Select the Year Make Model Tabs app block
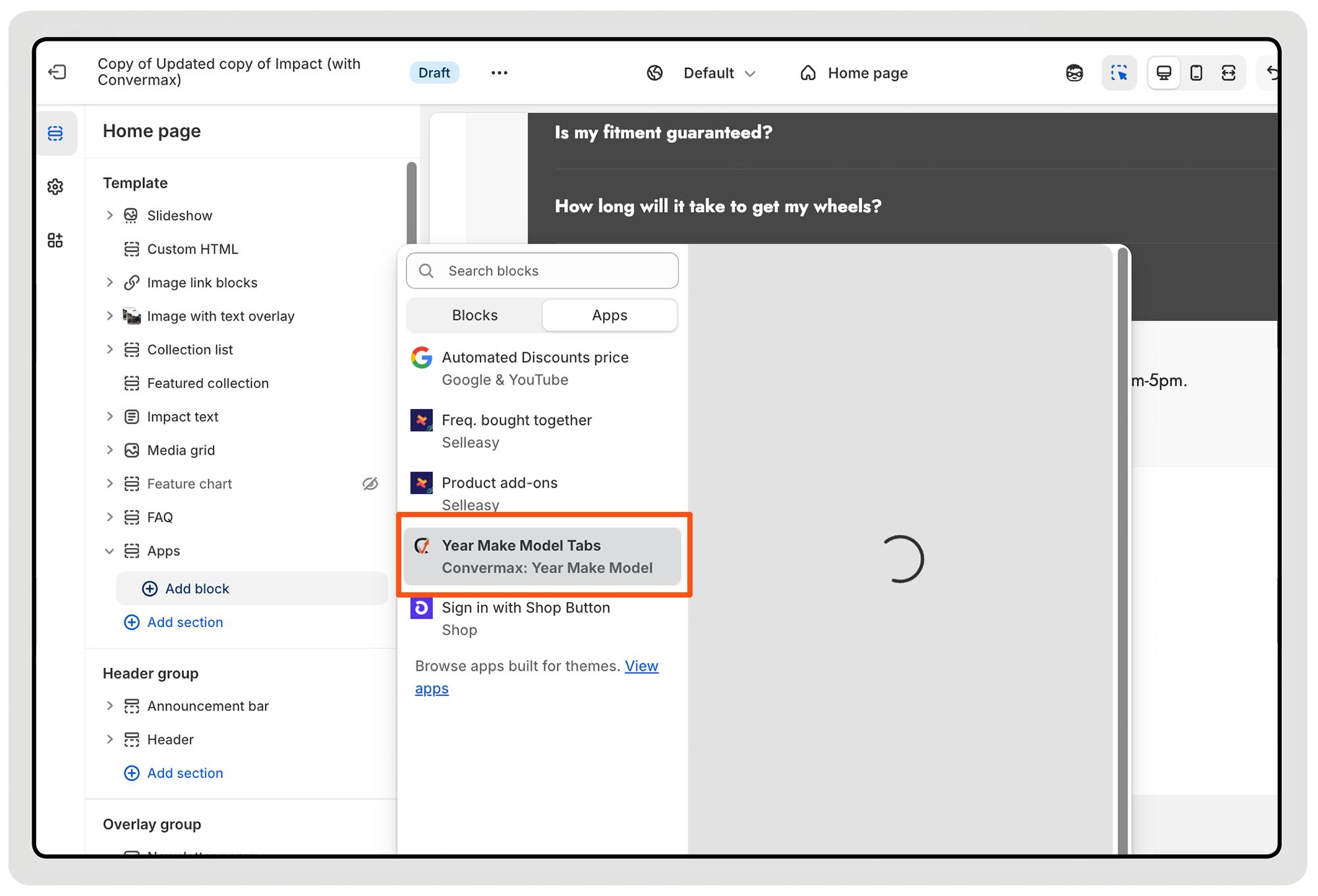Image resolution: width=1318 pixels, height=896 pixels. (542, 557)
